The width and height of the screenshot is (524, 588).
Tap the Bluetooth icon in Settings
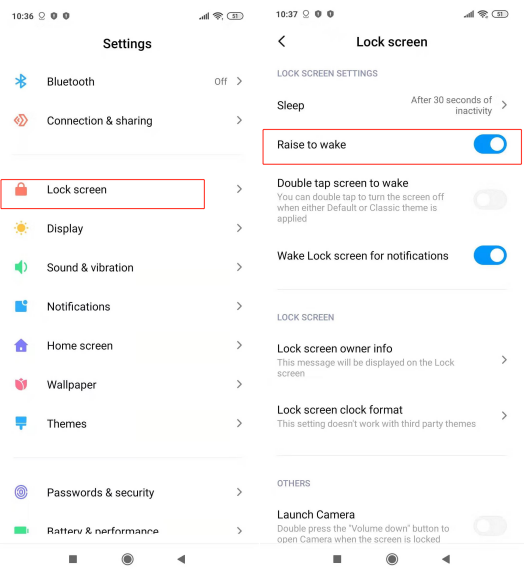pos(21,81)
